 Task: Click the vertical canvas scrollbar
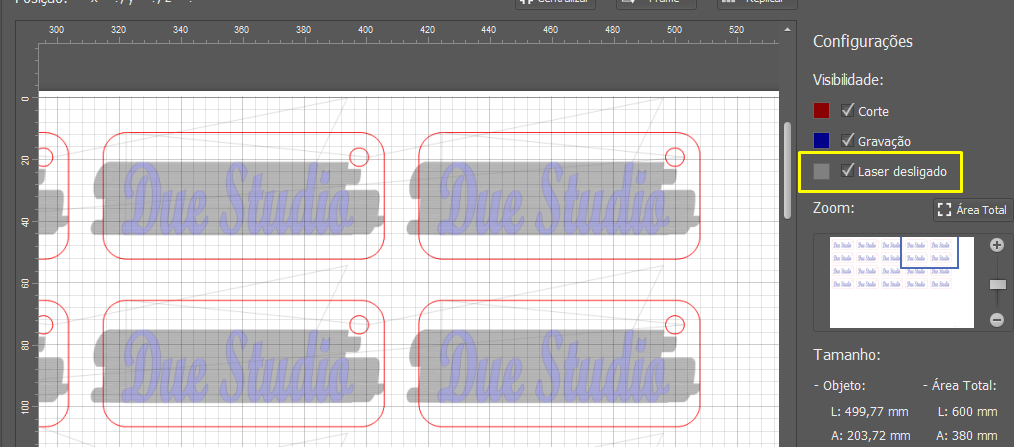787,171
